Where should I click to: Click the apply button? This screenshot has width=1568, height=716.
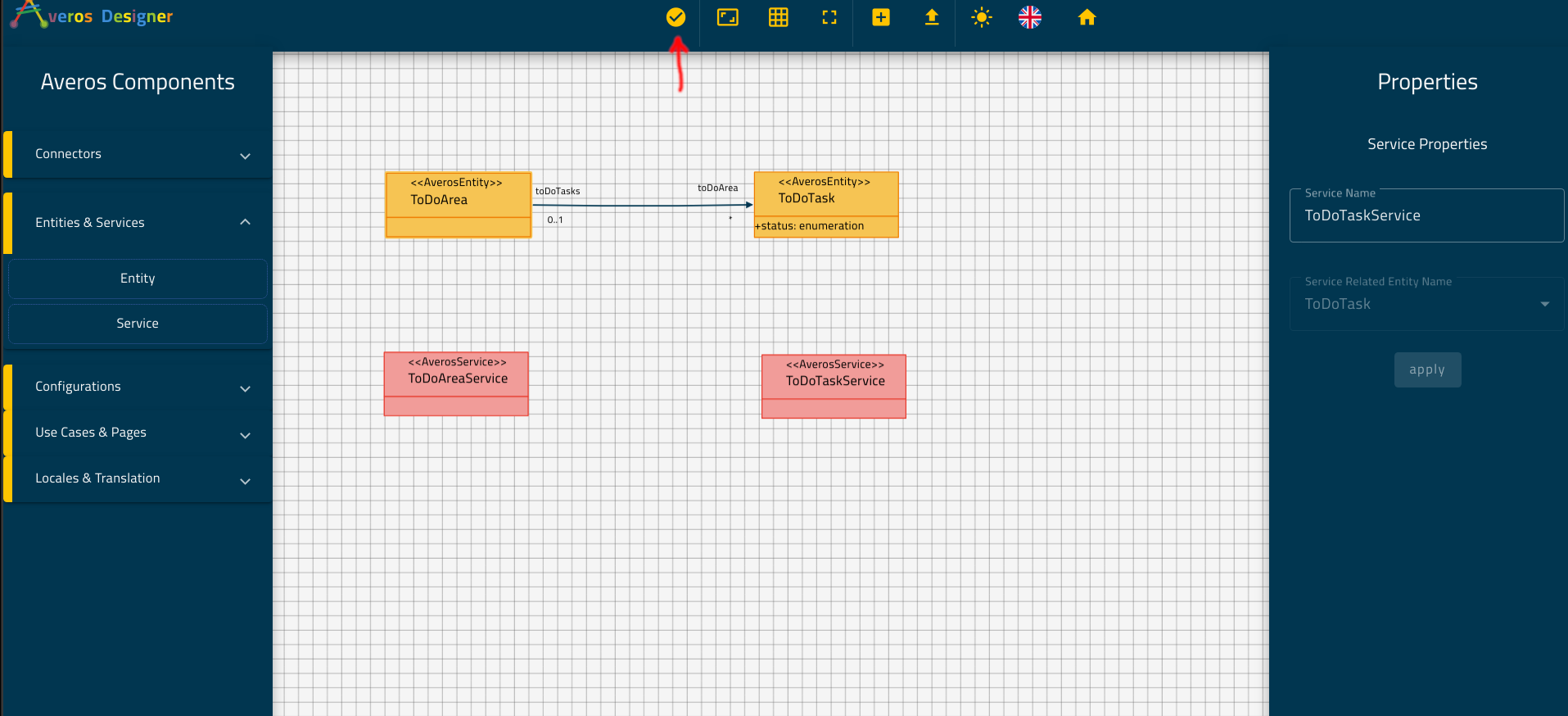(1427, 369)
